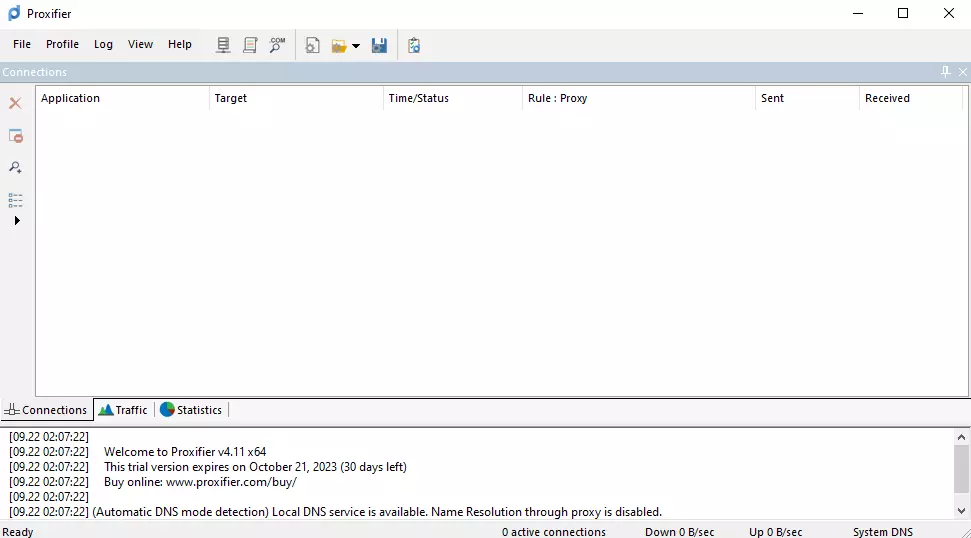The height and width of the screenshot is (538, 971).
Task: Switch to the Connections tab
Action: click(x=46, y=410)
